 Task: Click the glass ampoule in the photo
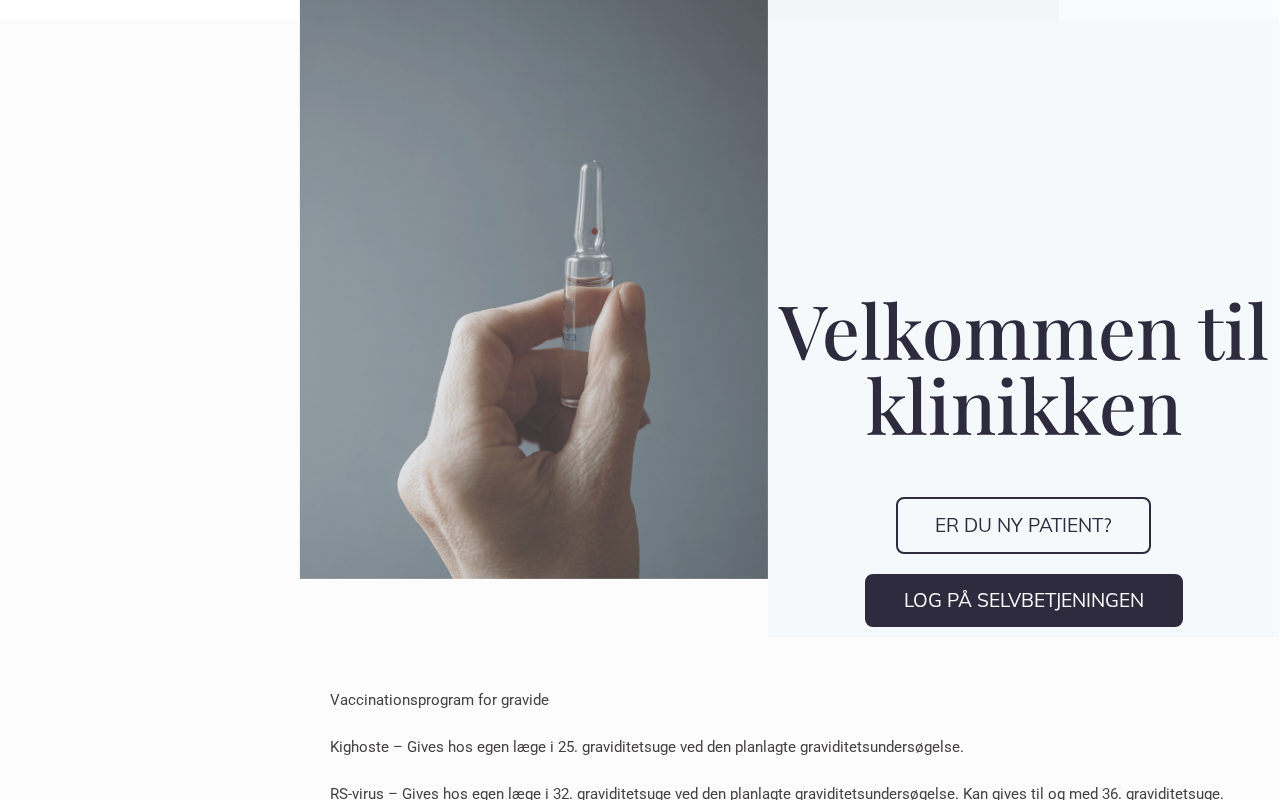click(589, 283)
